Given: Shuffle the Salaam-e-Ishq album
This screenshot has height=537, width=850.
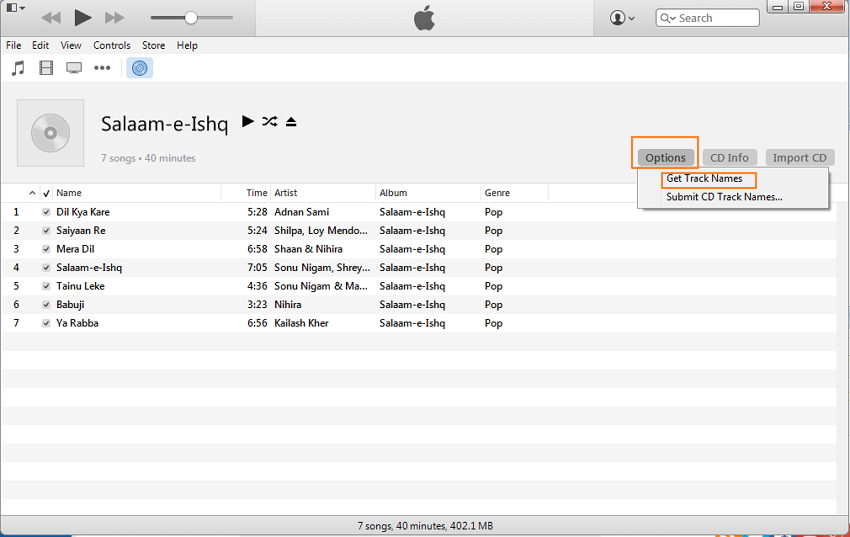Looking at the screenshot, I should coord(270,122).
